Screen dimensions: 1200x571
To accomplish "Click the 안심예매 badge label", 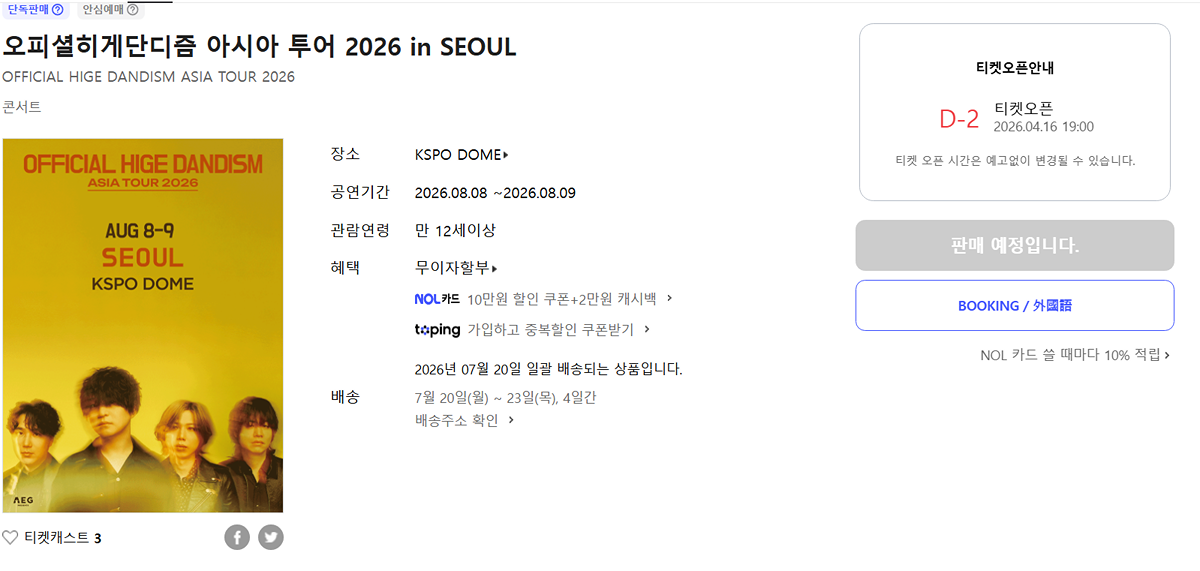I will click(x=102, y=10).
